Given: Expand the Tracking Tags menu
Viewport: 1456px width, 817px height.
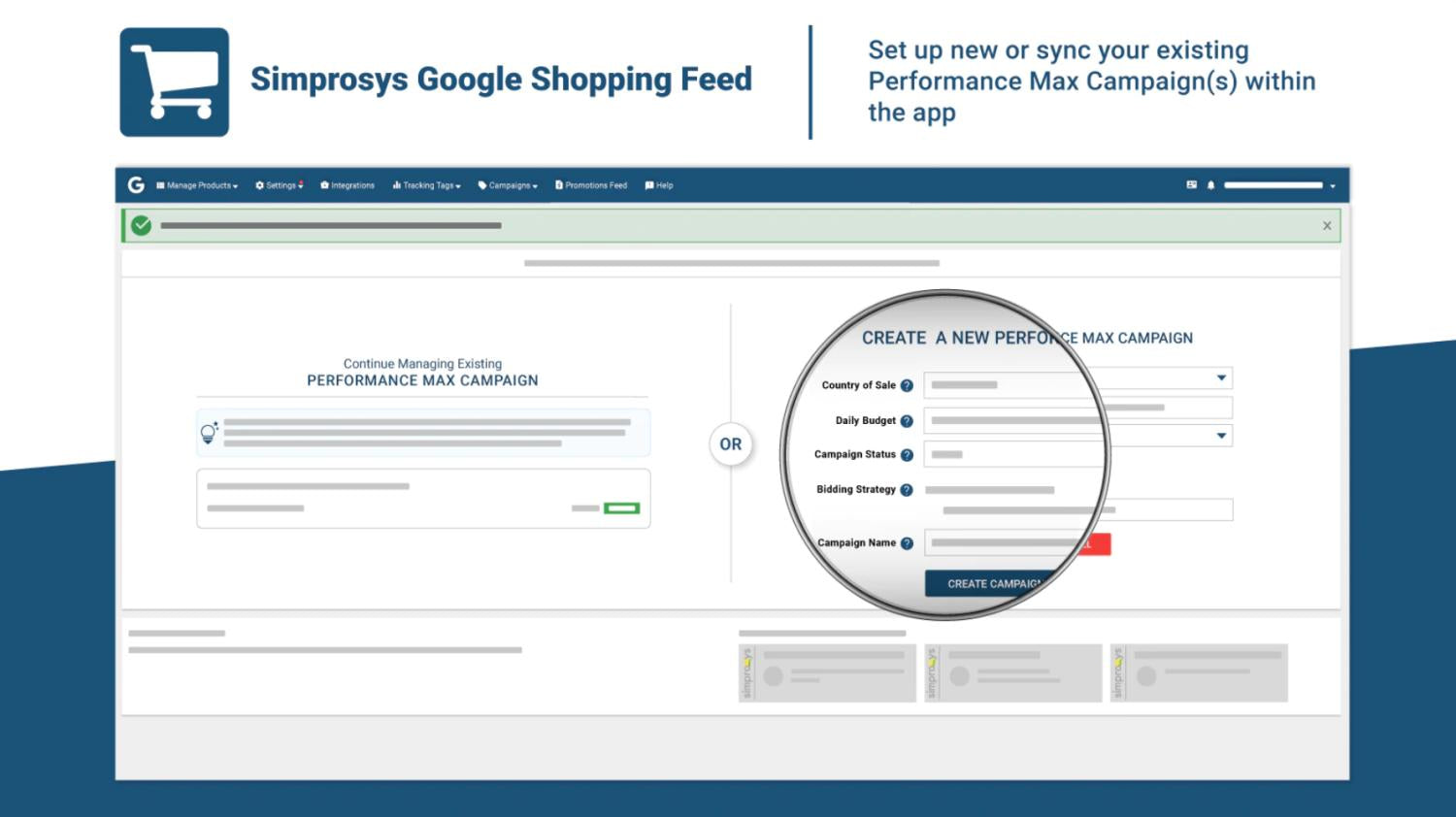Looking at the screenshot, I should (427, 185).
